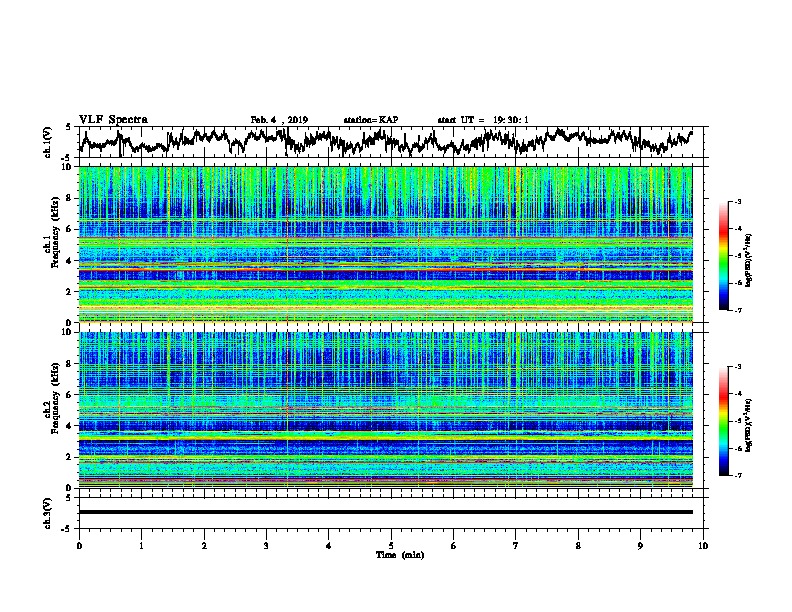Viewport: 792px width, 612px height.
Task: Select the date text "Feb. 4 , 2019"
Action: click(x=279, y=120)
